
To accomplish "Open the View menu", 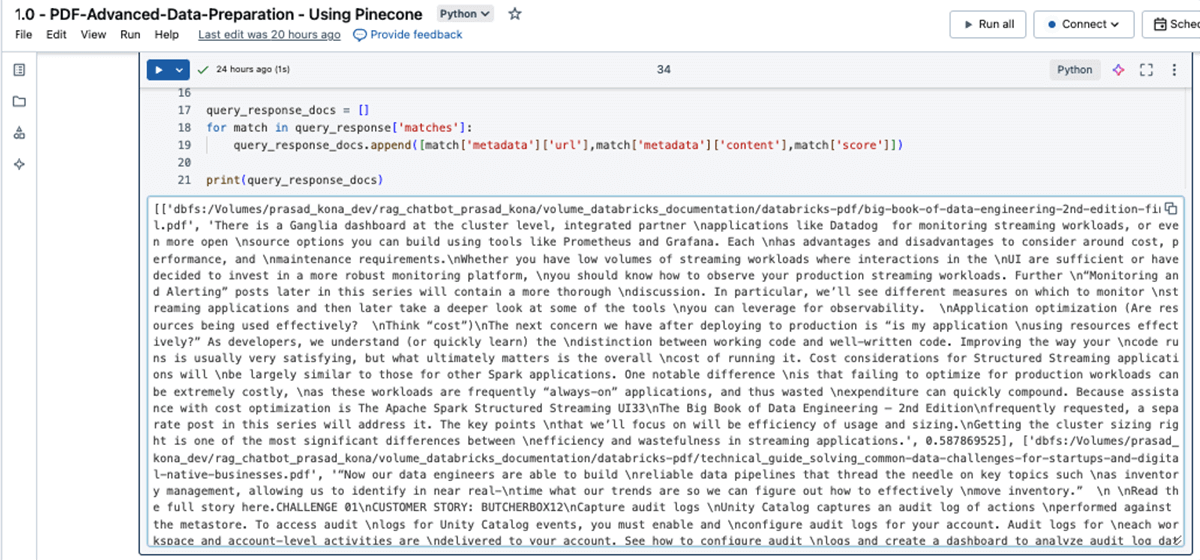I will (x=93, y=35).
